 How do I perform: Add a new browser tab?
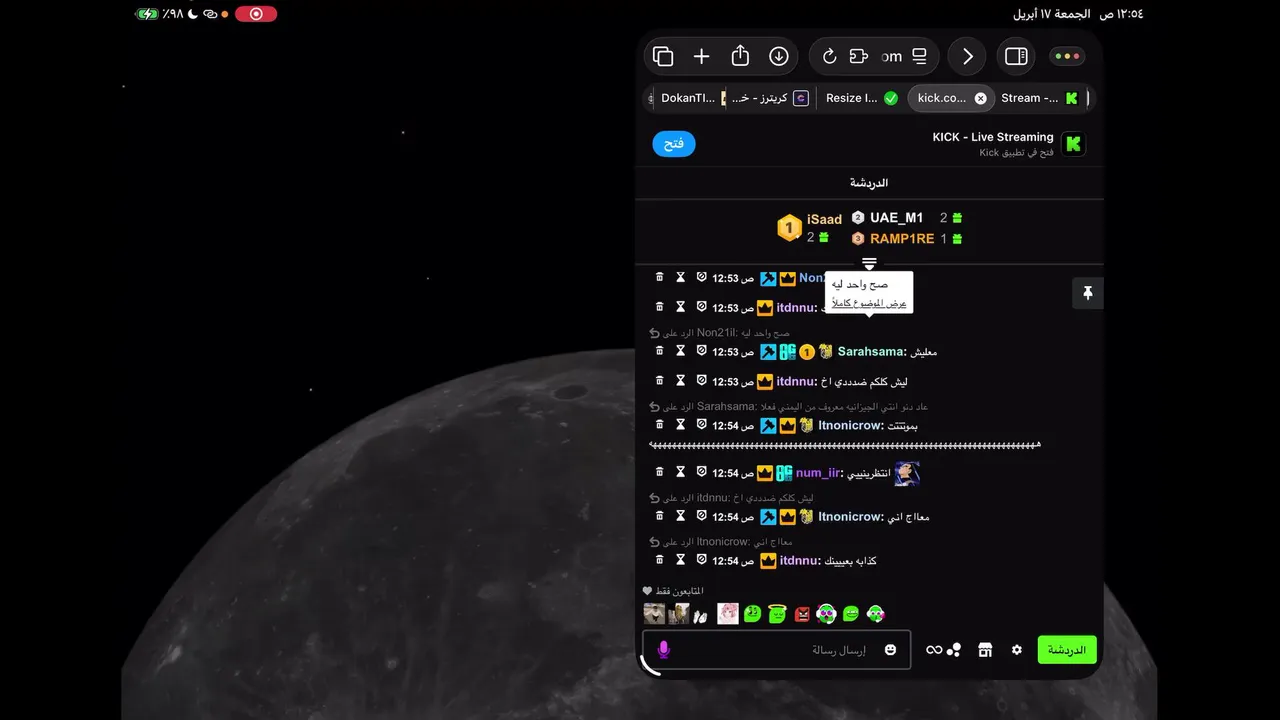point(701,57)
